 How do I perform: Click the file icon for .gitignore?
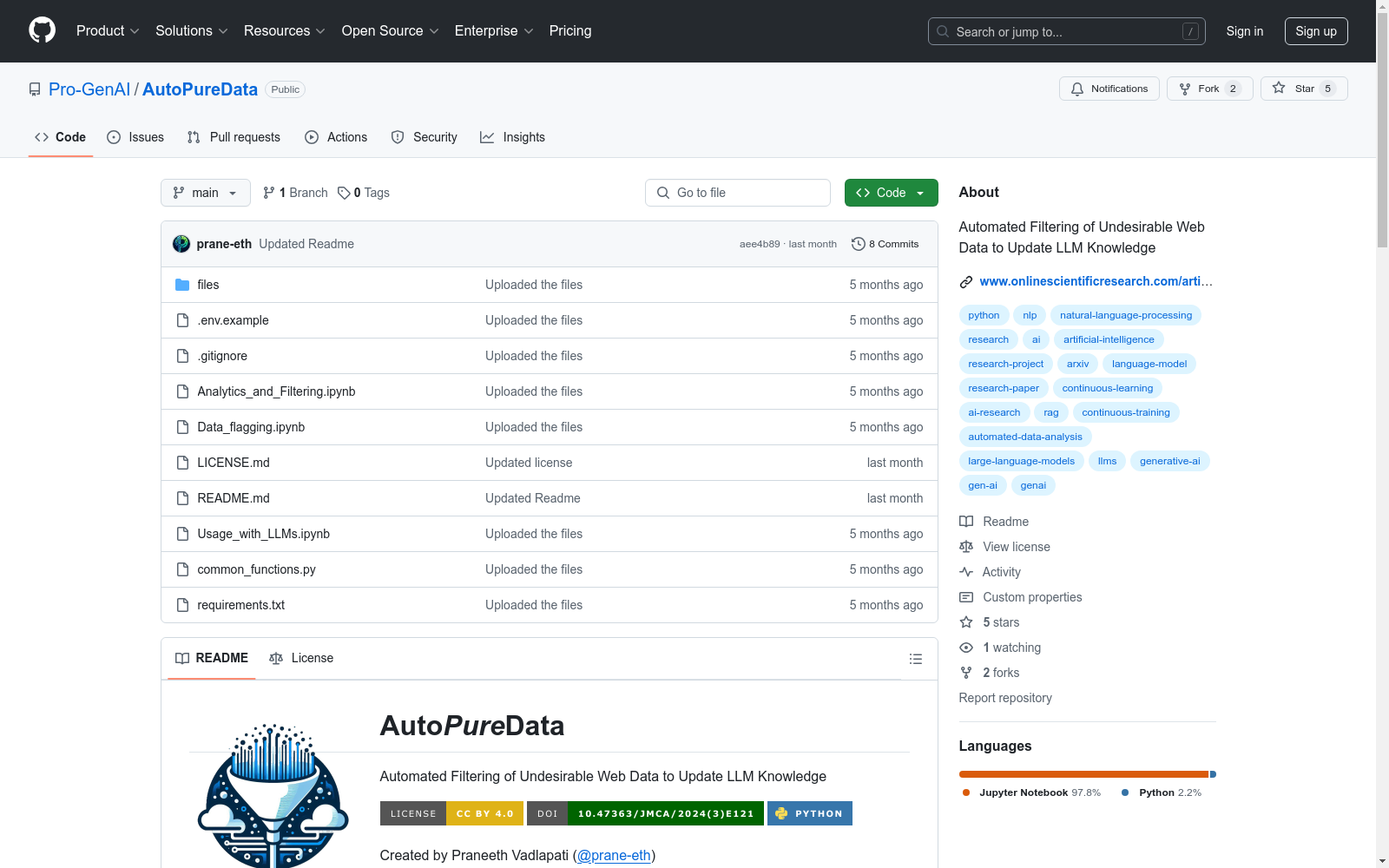point(182,356)
